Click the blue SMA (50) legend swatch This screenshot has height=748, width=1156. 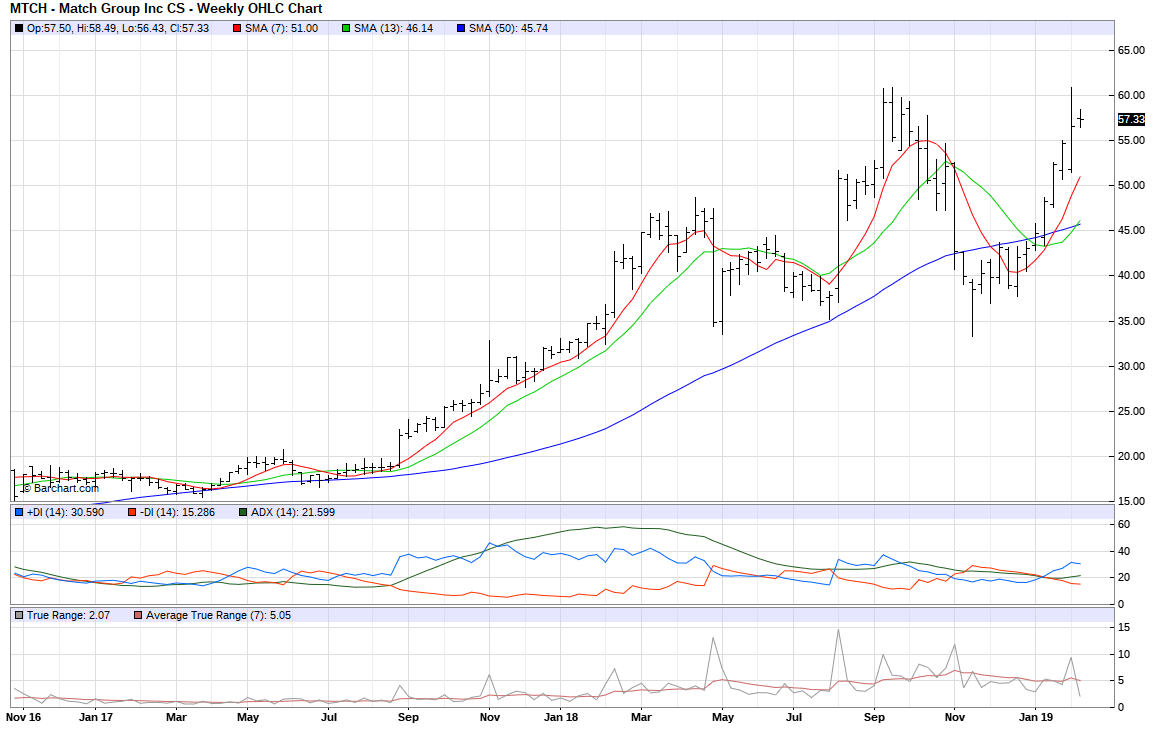pyautogui.click(x=460, y=28)
